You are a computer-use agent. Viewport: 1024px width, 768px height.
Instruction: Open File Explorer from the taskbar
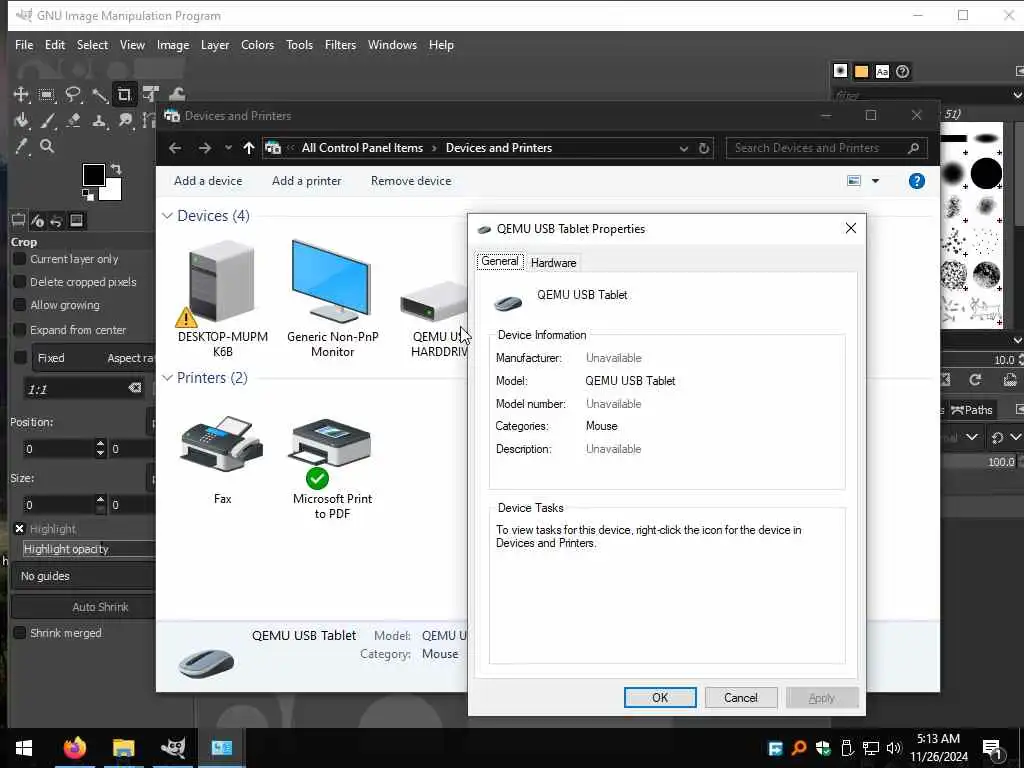(x=123, y=748)
